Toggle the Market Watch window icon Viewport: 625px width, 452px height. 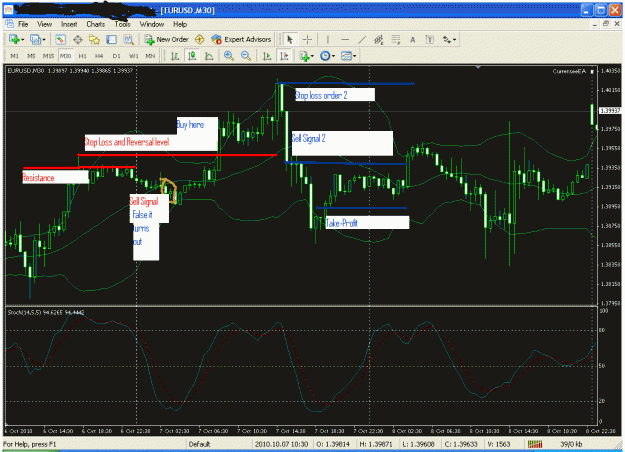tap(60, 39)
